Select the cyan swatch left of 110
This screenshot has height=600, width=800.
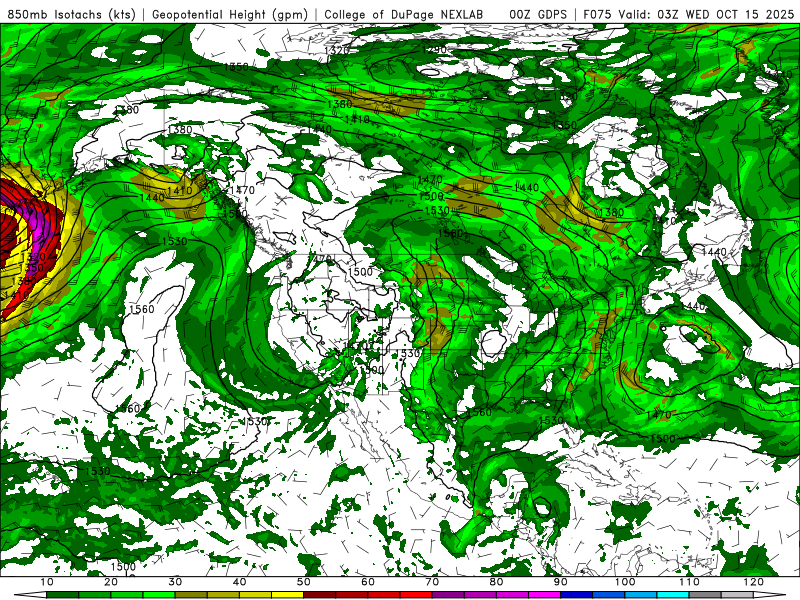[x=673, y=595]
